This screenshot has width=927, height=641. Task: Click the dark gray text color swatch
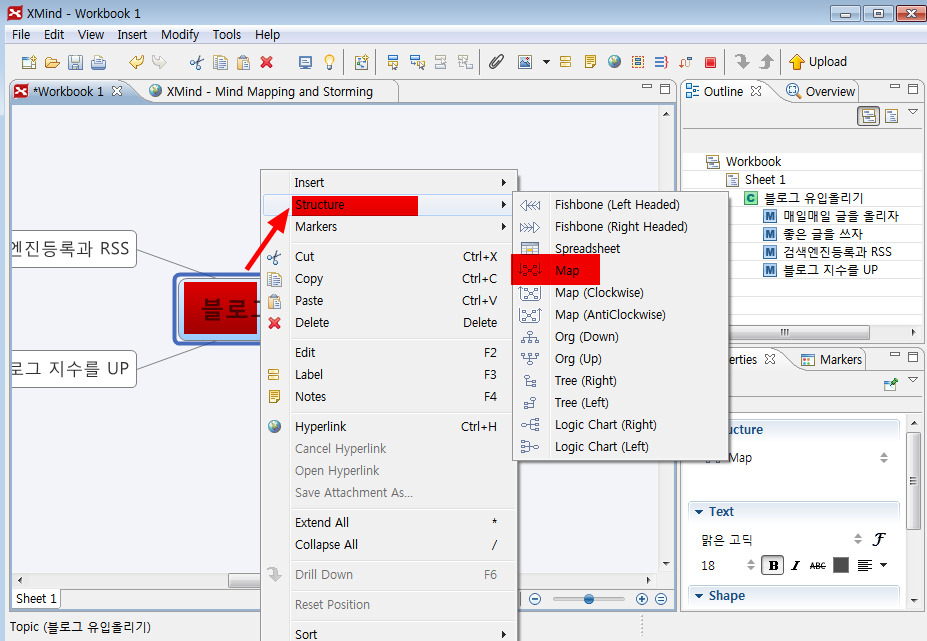tap(841, 565)
